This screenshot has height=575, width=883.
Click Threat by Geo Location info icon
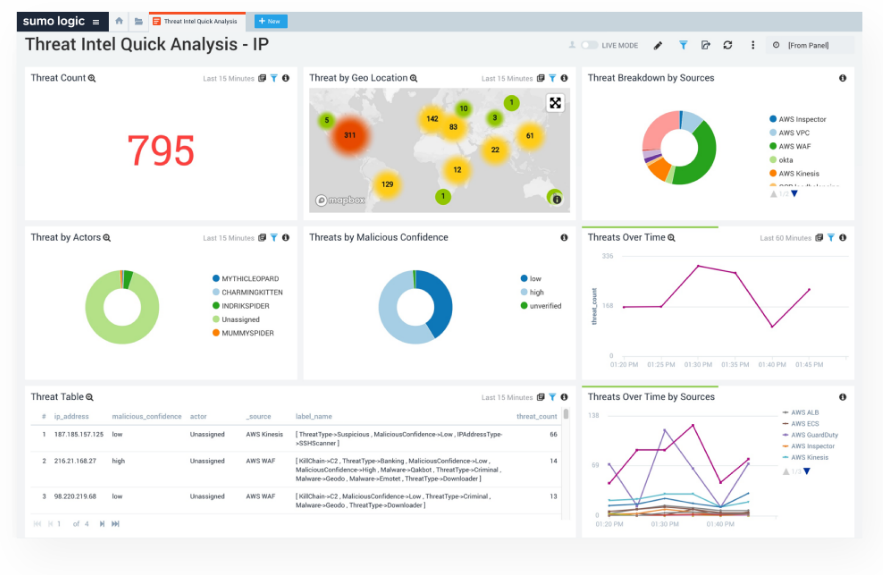point(564,78)
